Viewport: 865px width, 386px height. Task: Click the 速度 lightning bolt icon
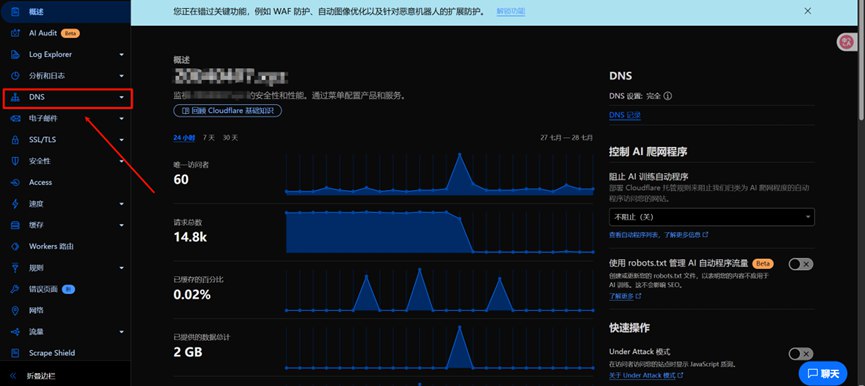pos(16,203)
